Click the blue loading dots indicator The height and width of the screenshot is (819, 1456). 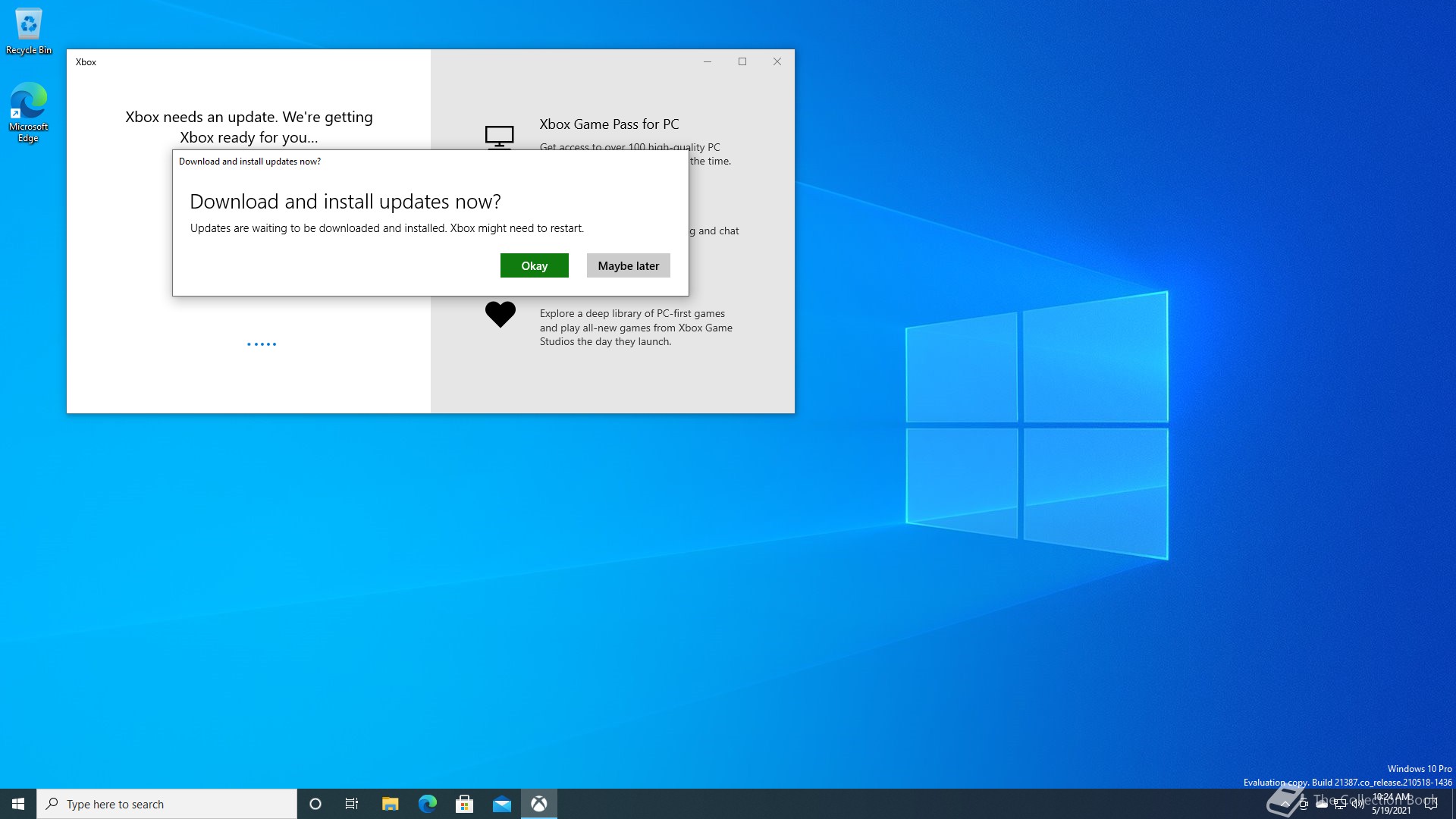click(262, 344)
